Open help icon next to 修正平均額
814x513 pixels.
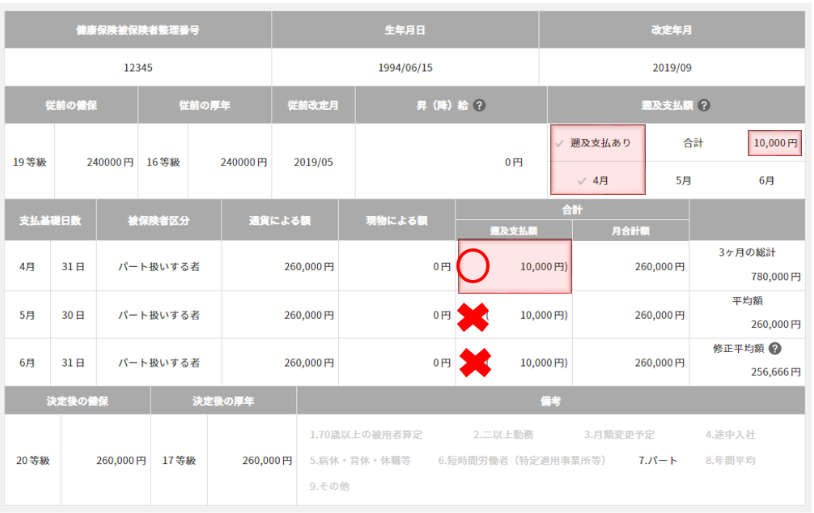coord(775,349)
